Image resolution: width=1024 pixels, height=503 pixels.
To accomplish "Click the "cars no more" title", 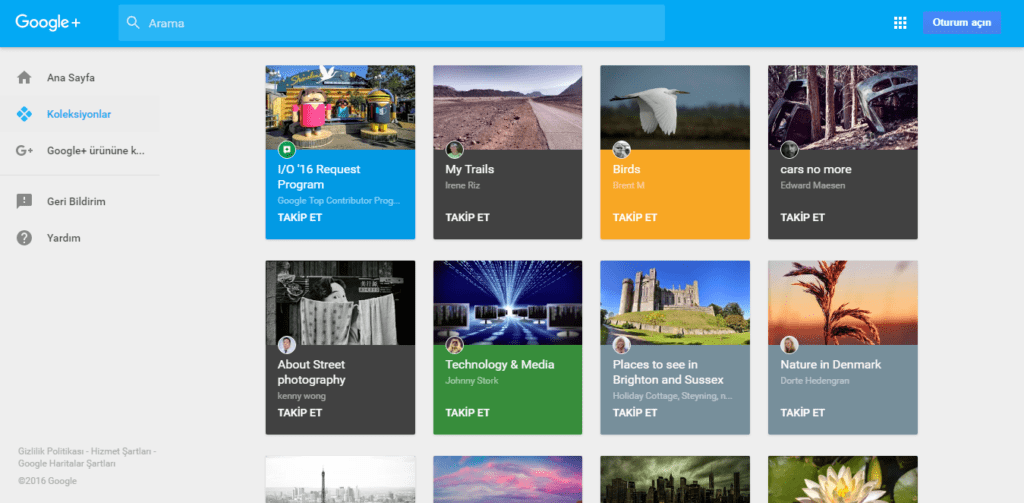I will tap(816, 169).
